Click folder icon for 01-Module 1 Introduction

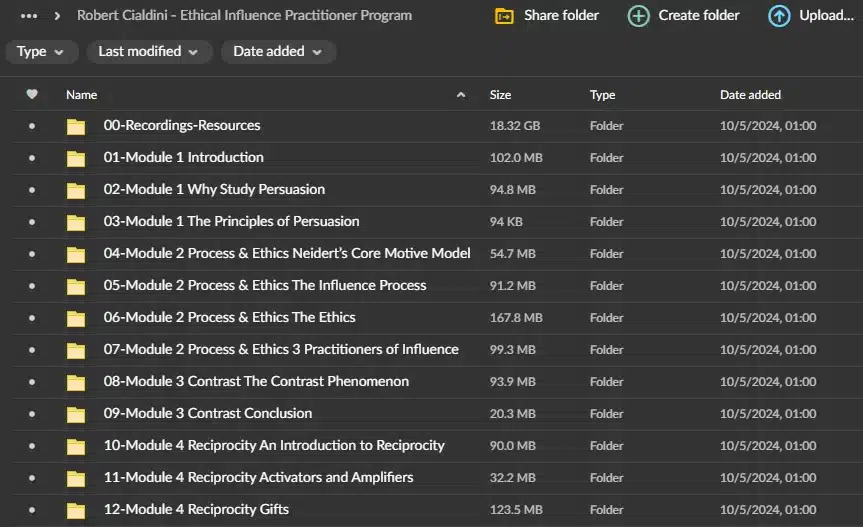[76, 158]
